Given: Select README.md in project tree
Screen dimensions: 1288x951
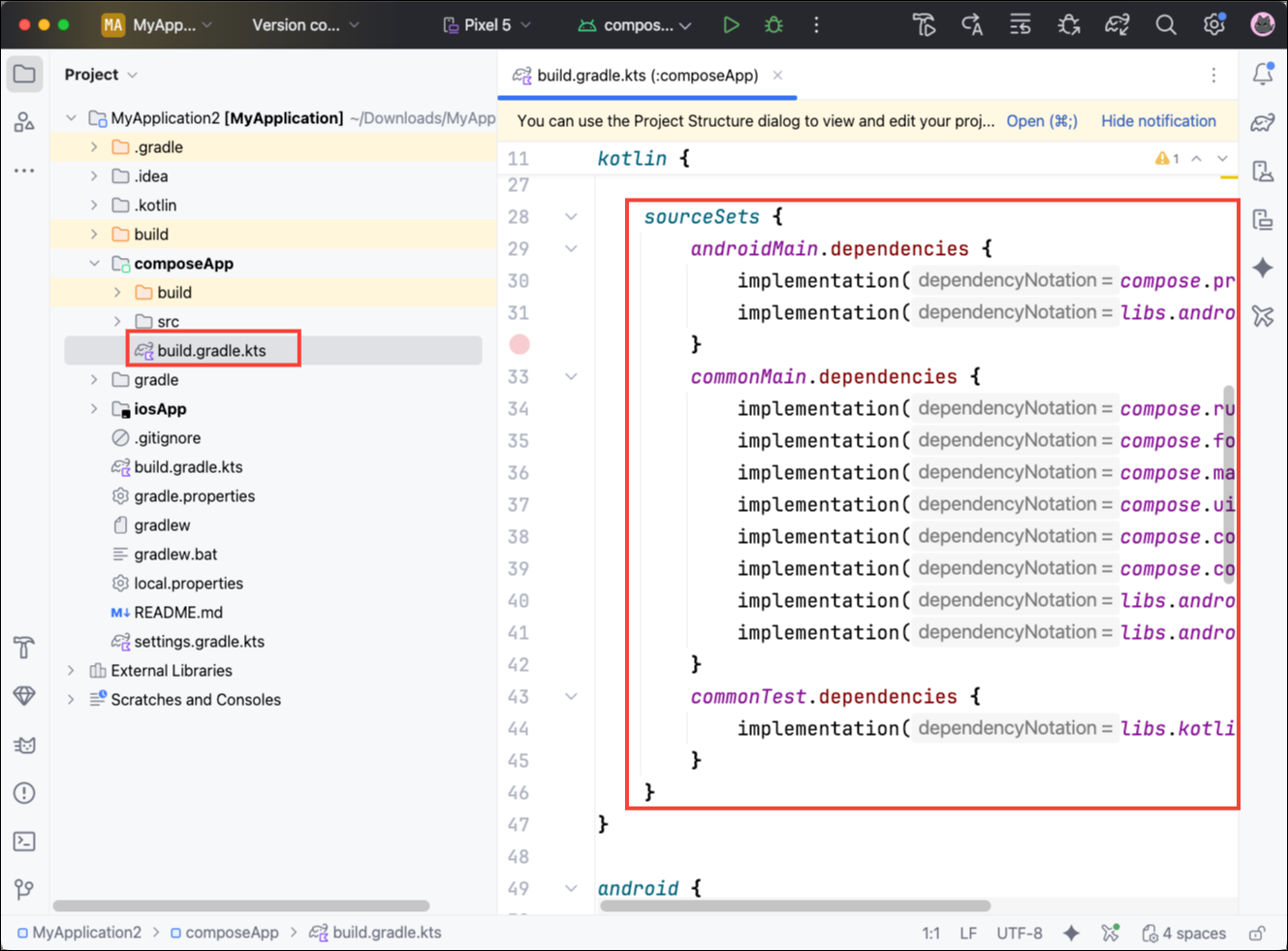Looking at the screenshot, I should (178, 613).
